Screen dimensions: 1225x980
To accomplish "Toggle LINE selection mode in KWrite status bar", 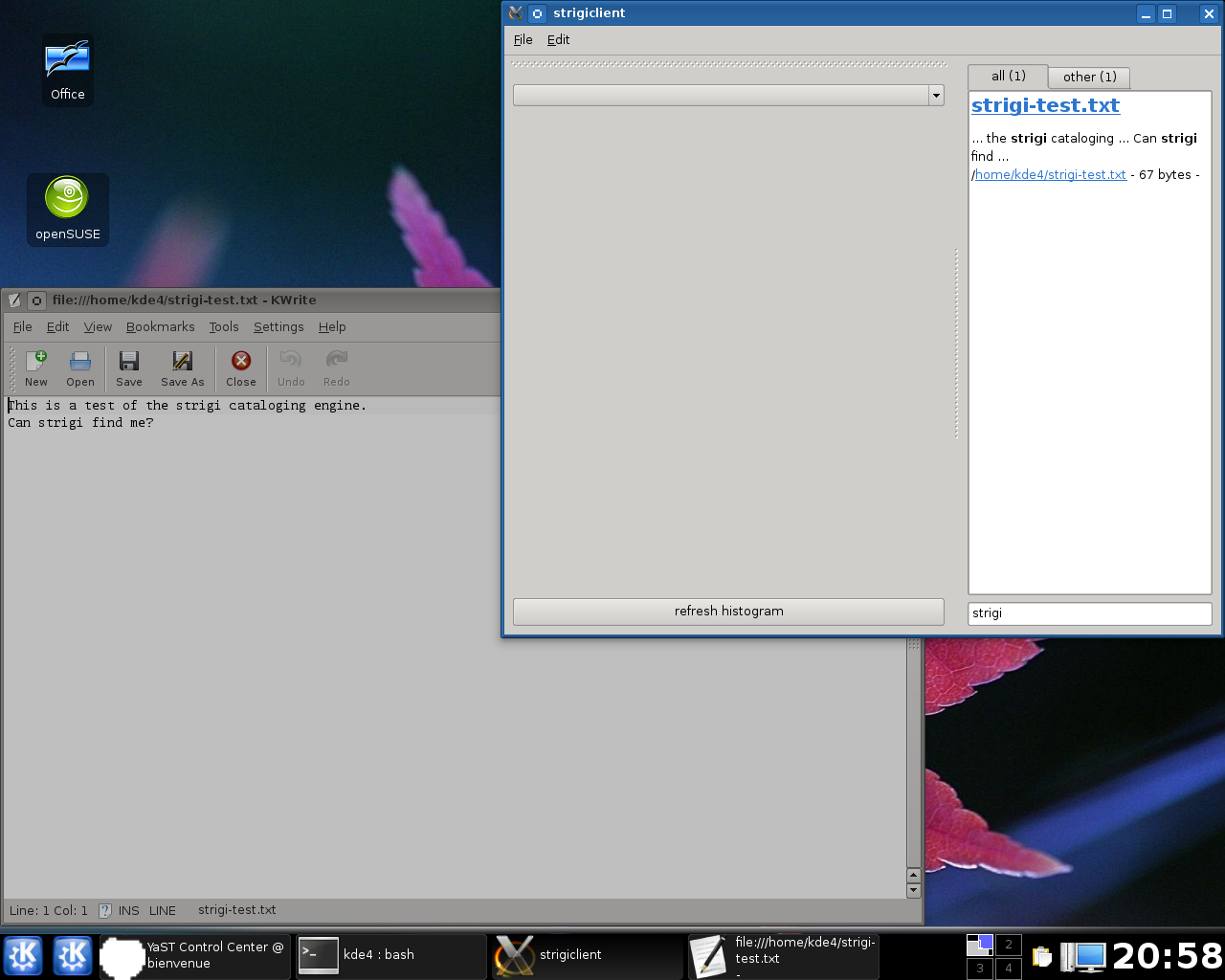I will (163, 911).
